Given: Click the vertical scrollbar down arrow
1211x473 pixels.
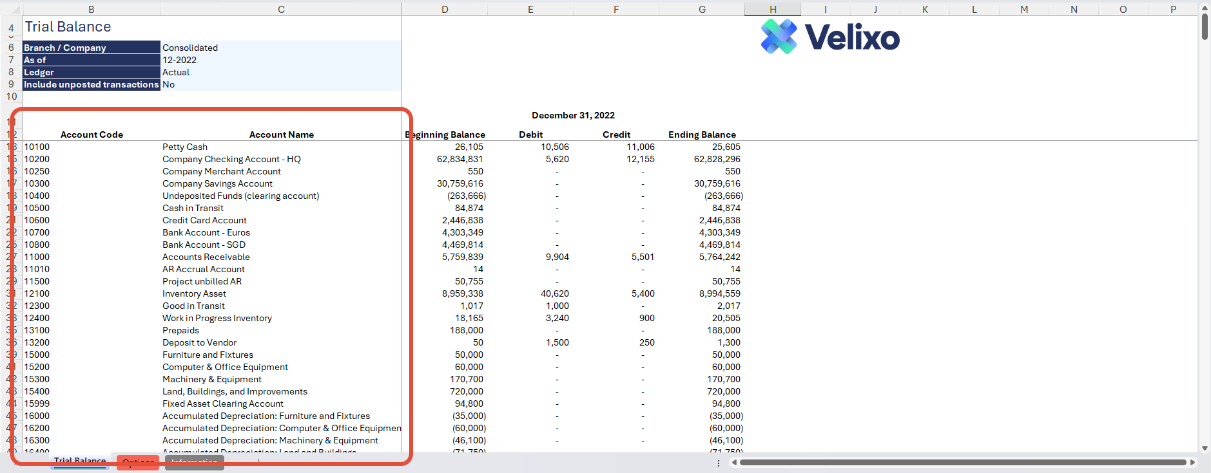Looking at the screenshot, I should (x=1204, y=447).
